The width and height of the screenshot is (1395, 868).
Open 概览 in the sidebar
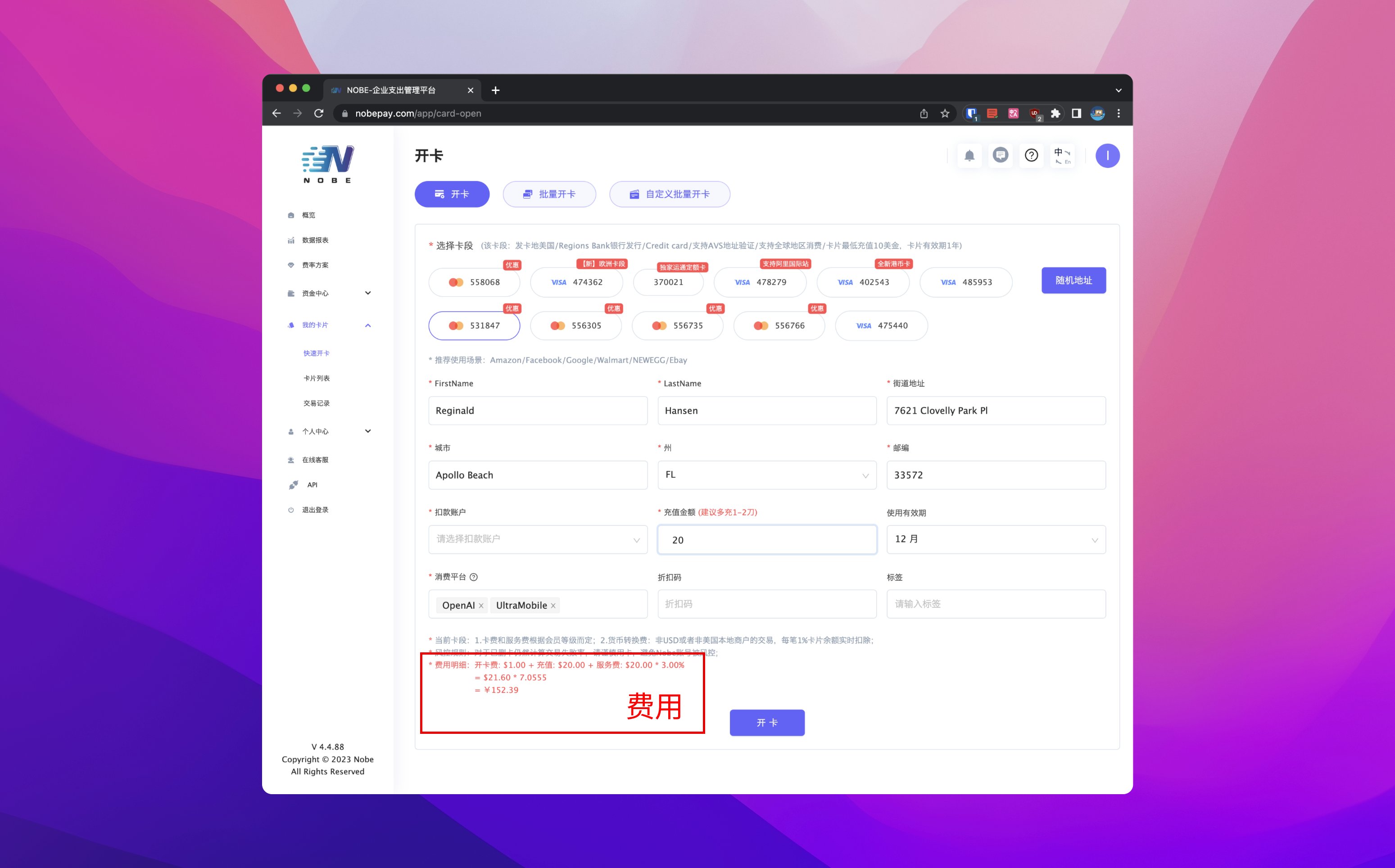click(x=308, y=215)
